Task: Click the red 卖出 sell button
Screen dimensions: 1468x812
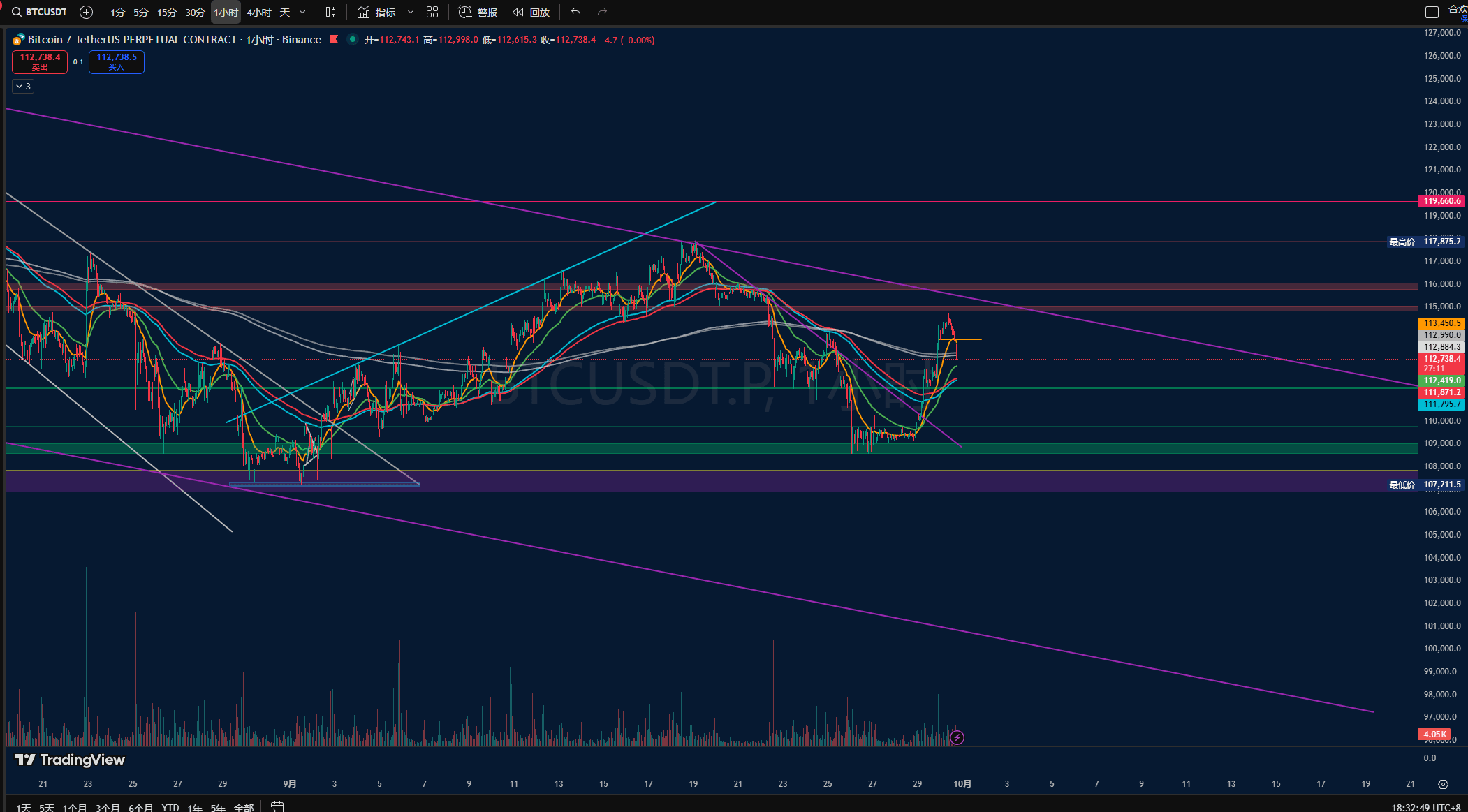Action: tap(40, 61)
